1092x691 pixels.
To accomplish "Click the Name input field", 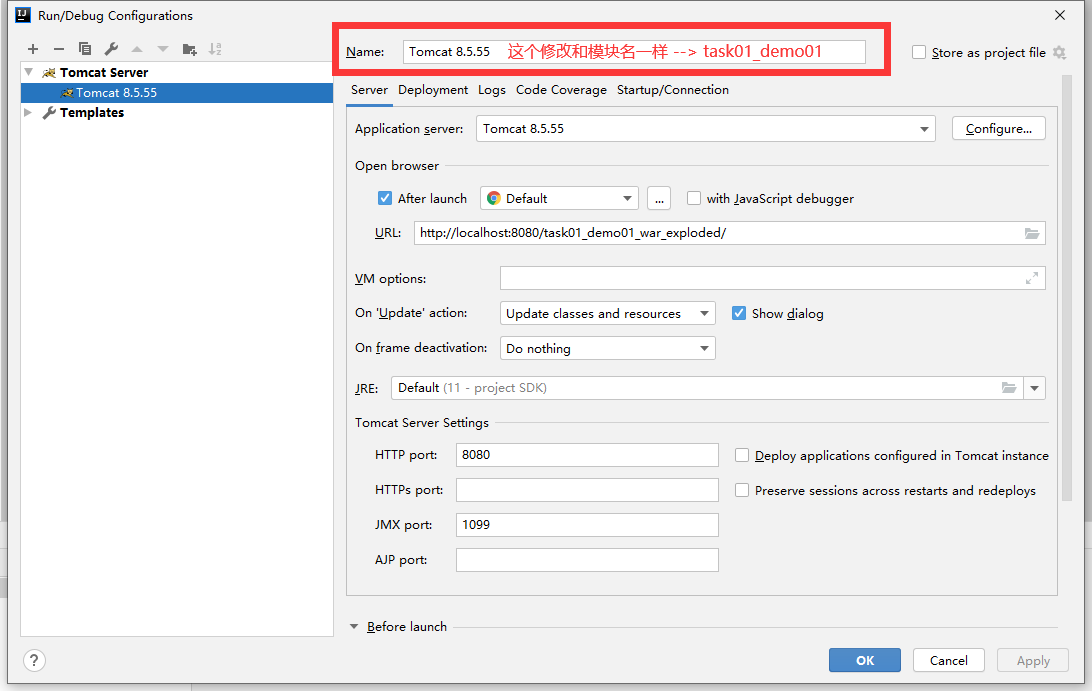I will click(634, 52).
